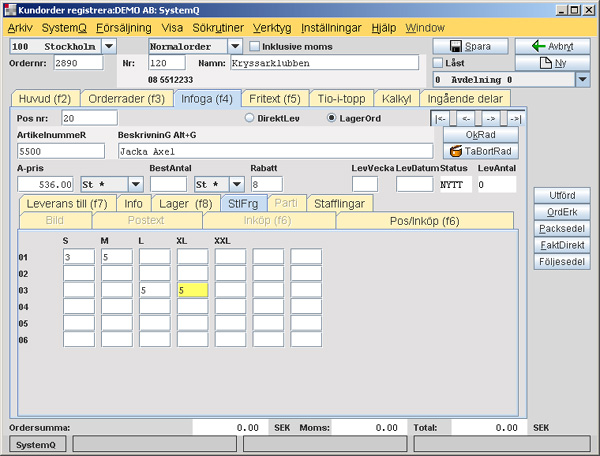Open the SystemQ menu
Screen dimensions: 600x456
coord(64,28)
